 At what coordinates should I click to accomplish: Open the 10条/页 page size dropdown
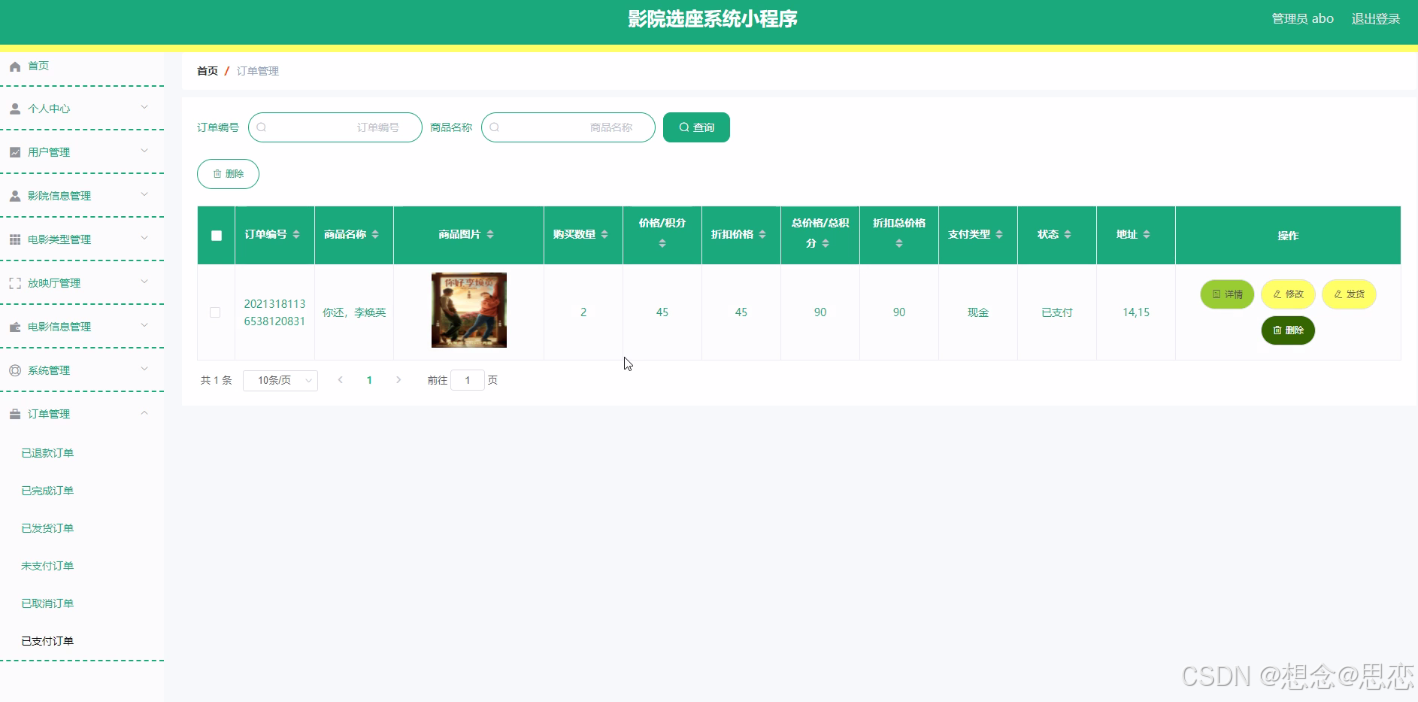(x=280, y=380)
